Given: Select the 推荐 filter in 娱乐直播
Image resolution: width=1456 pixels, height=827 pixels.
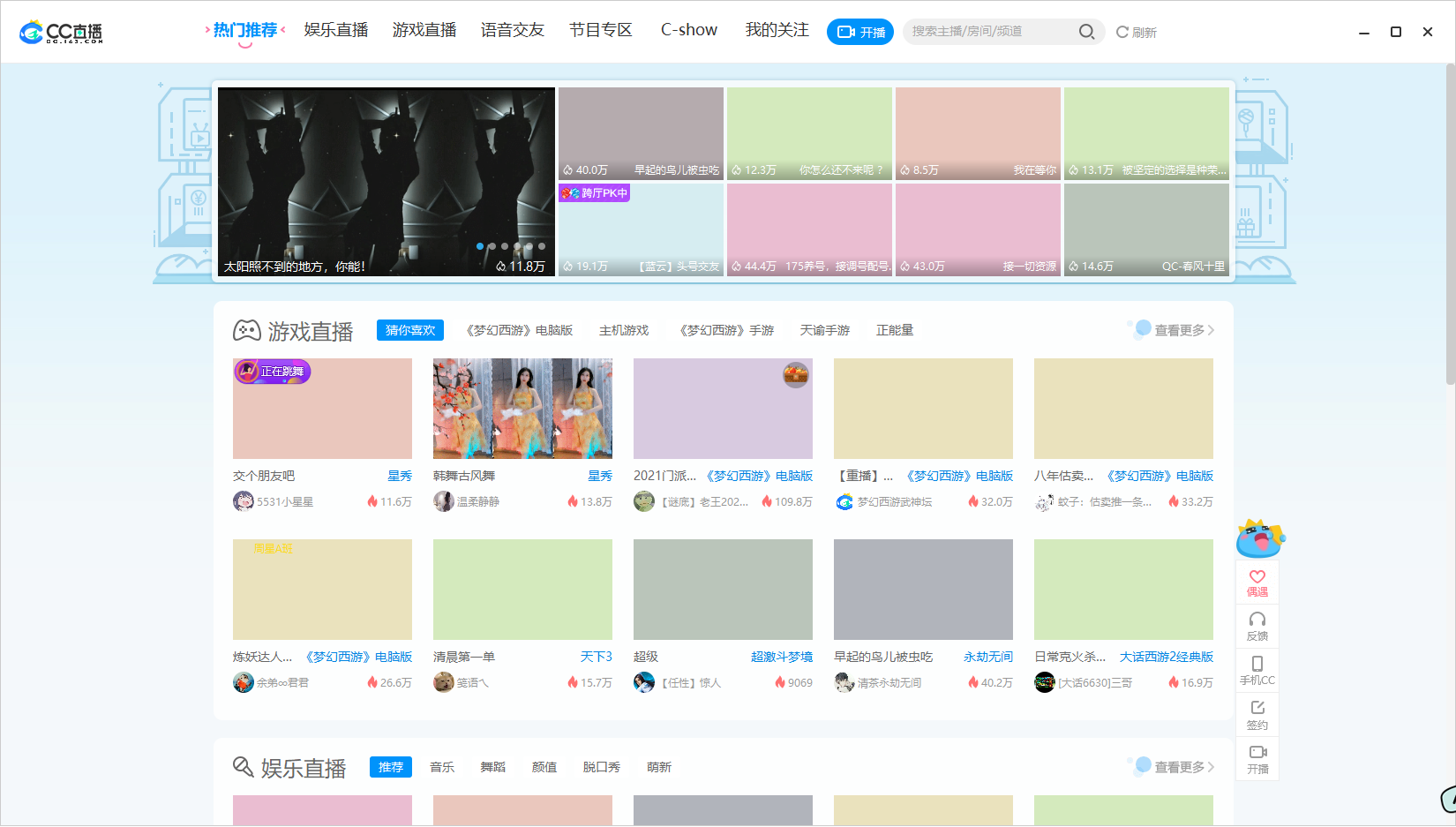Looking at the screenshot, I should [x=390, y=767].
